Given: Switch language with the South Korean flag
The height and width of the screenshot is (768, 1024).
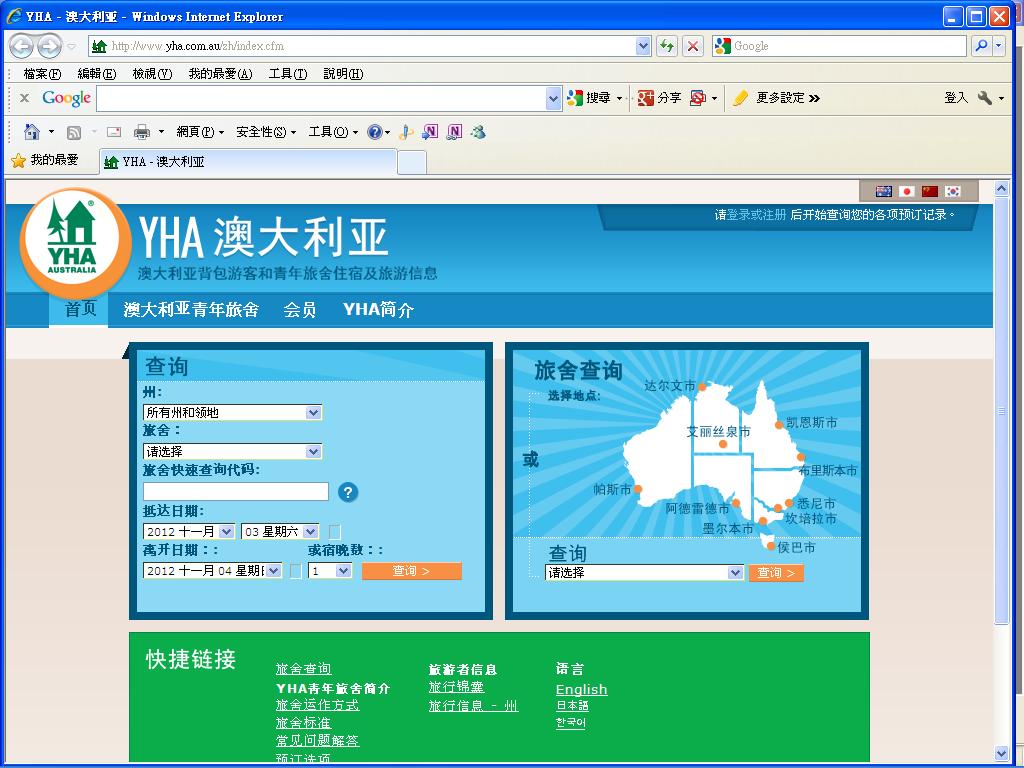Looking at the screenshot, I should (953, 191).
